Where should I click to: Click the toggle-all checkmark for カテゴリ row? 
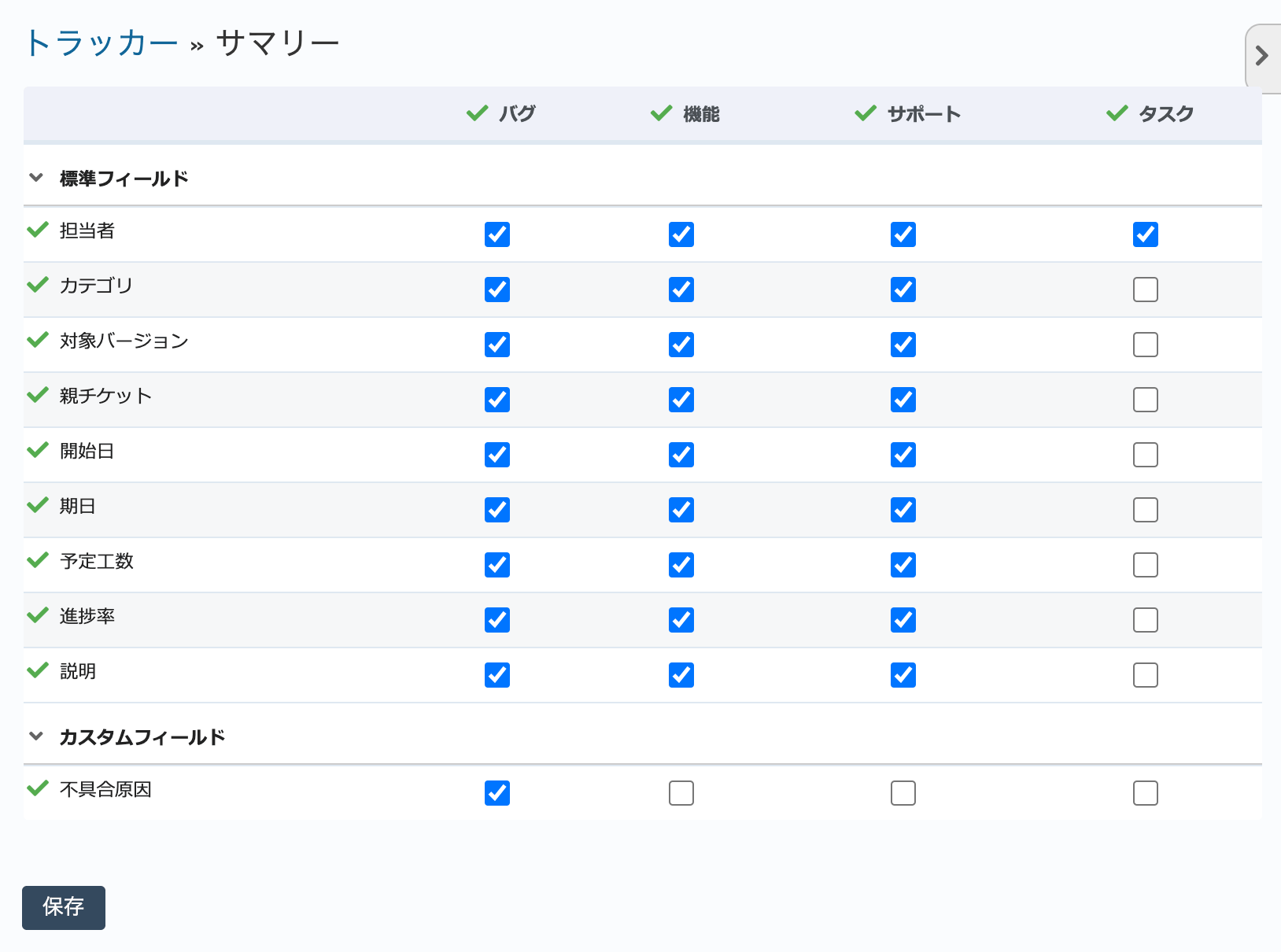tap(38, 285)
